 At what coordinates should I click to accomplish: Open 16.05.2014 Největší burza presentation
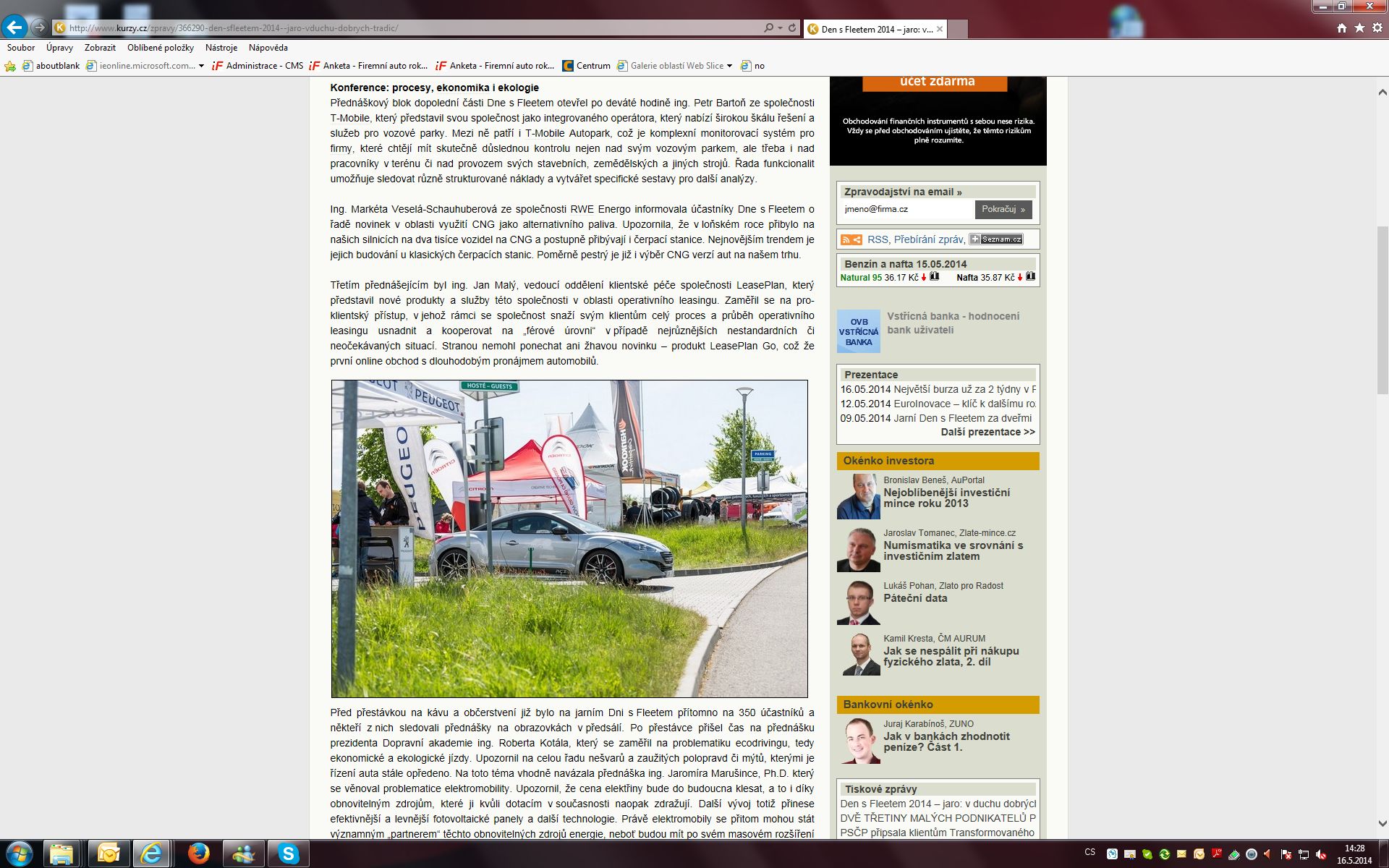938,389
